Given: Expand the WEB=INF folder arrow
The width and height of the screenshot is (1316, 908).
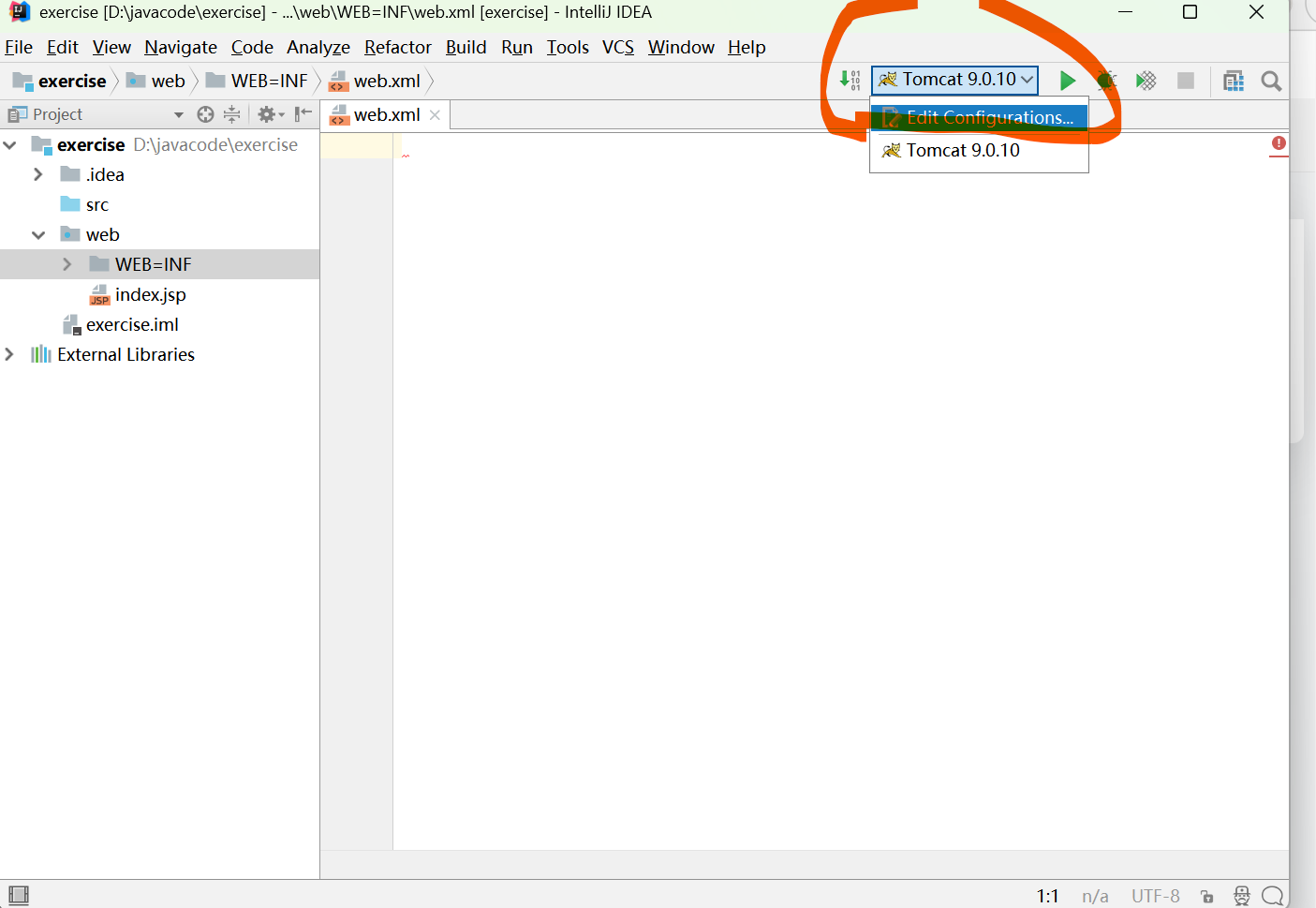Looking at the screenshot, I should pyautogui.click(x=67, y=264).
